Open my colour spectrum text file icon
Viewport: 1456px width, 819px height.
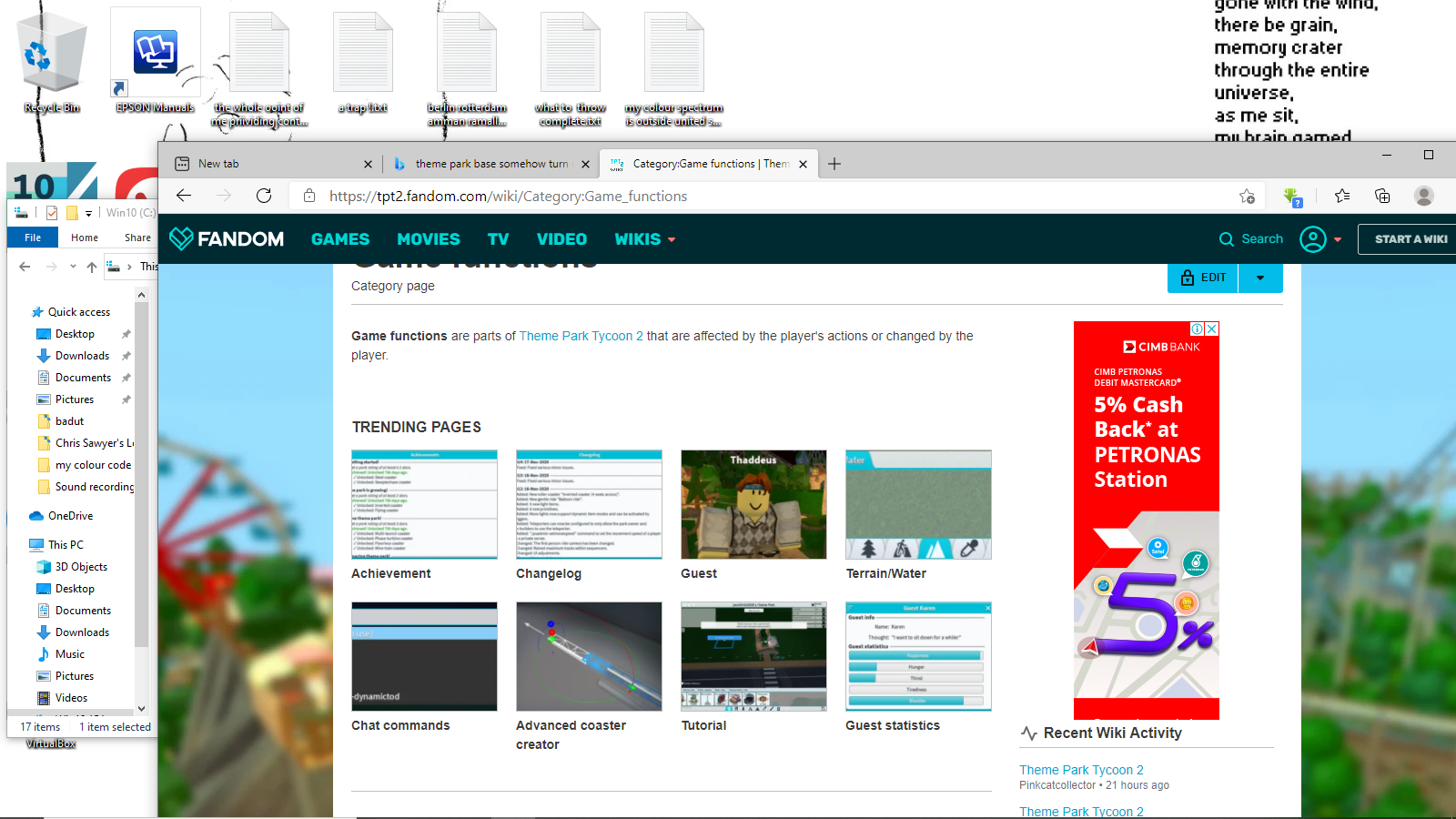point(674,69)
